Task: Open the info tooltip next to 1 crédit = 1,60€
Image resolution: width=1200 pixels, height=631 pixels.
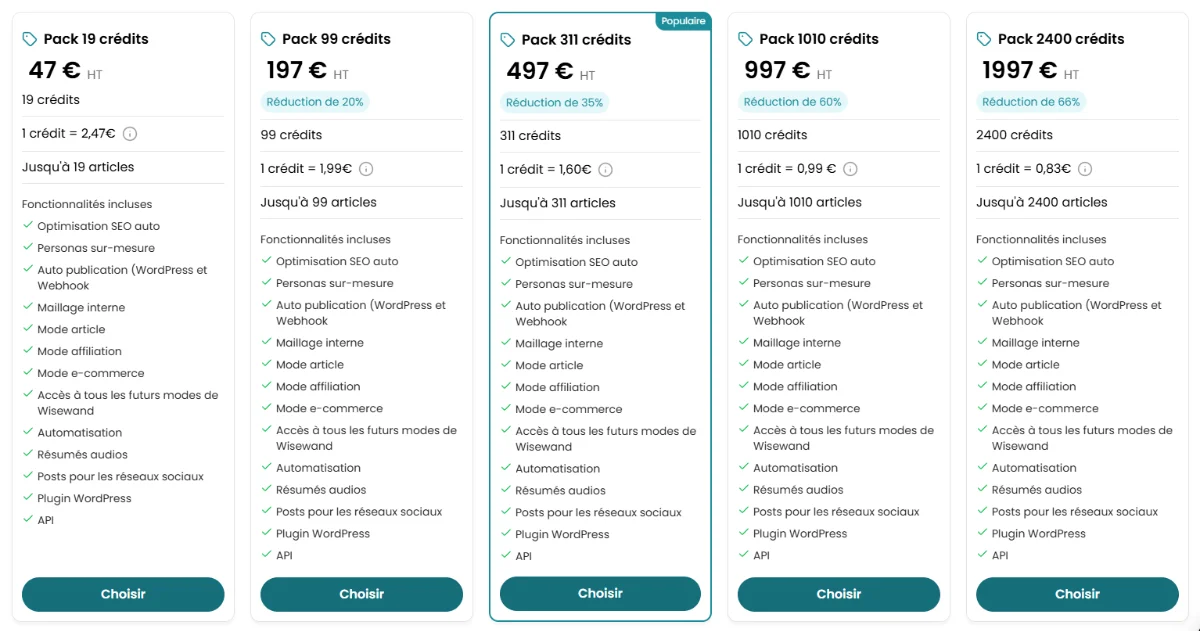Action: coord(604,169)
